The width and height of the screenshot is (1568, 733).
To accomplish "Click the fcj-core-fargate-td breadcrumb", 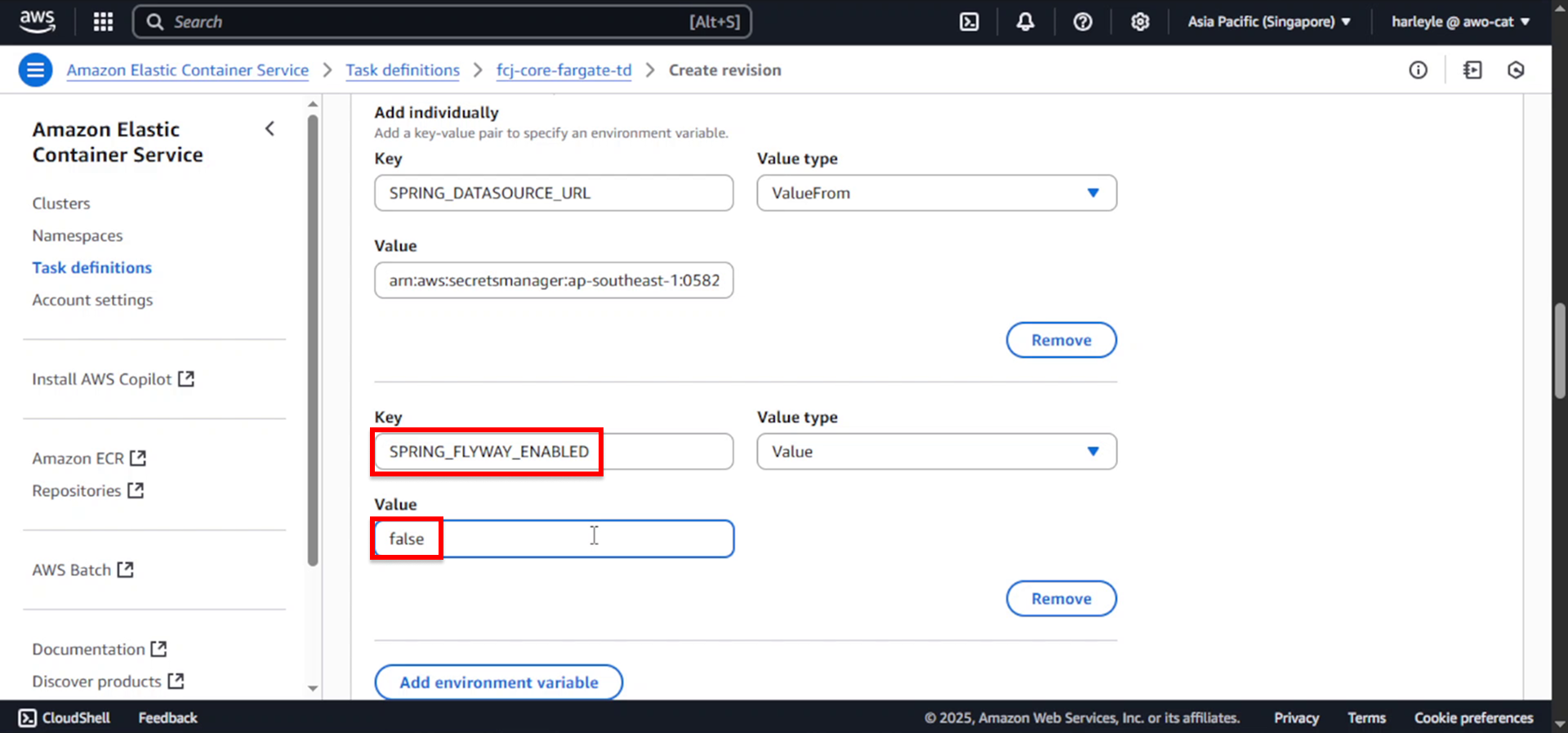I will [564, 70].
